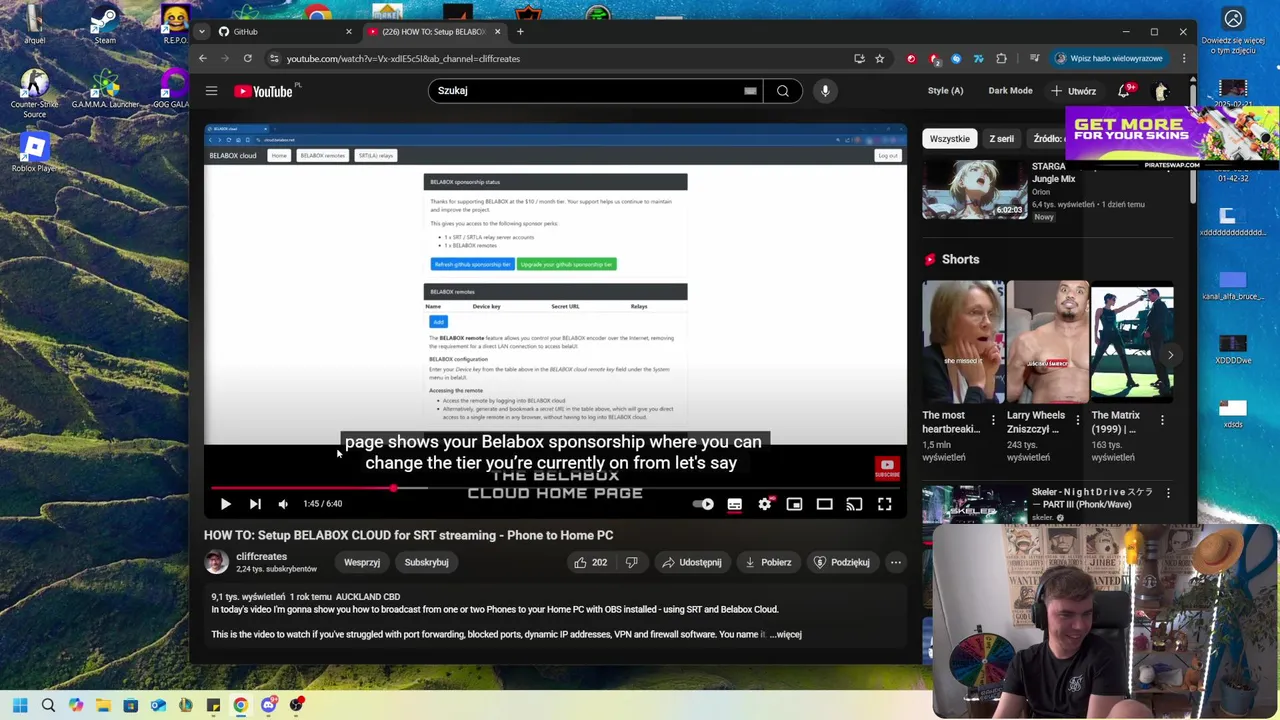This screenshot has width=1280, height=720.
Task: Enter fullscreen mode
Action: point(885,504)
